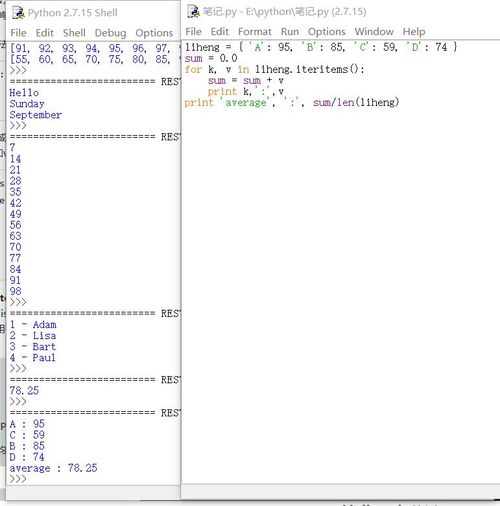Open the editor's File menu
500x506 pixels.
[x=193, y=32]
